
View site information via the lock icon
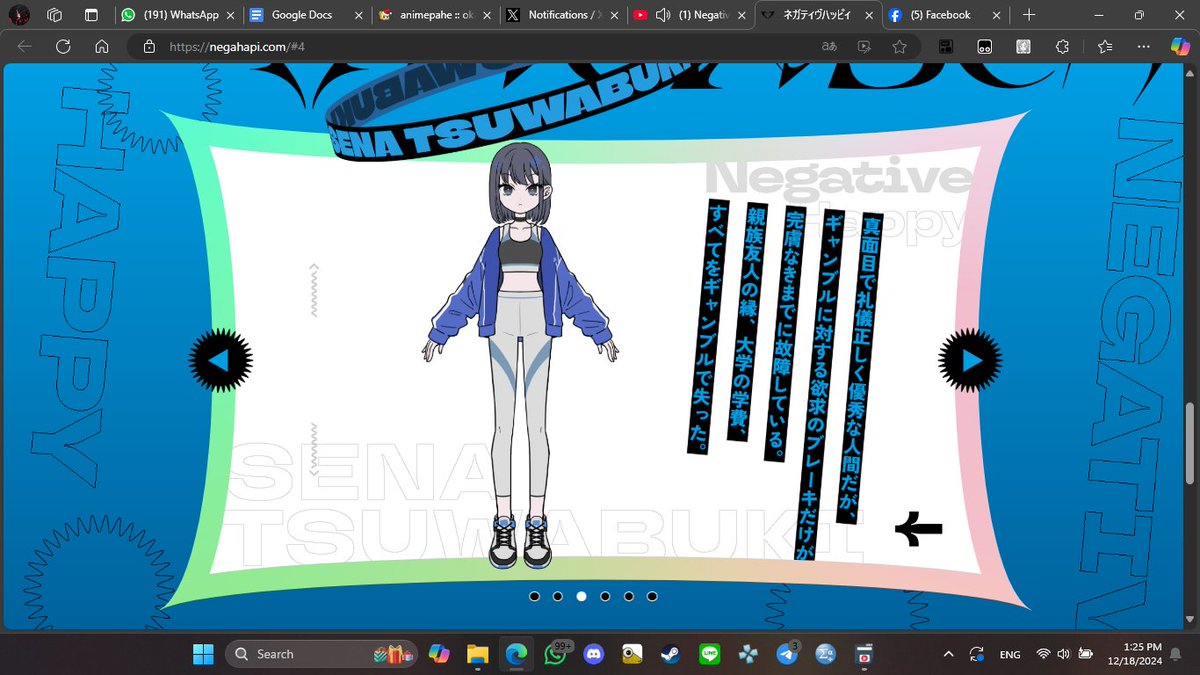coord(149,46)
